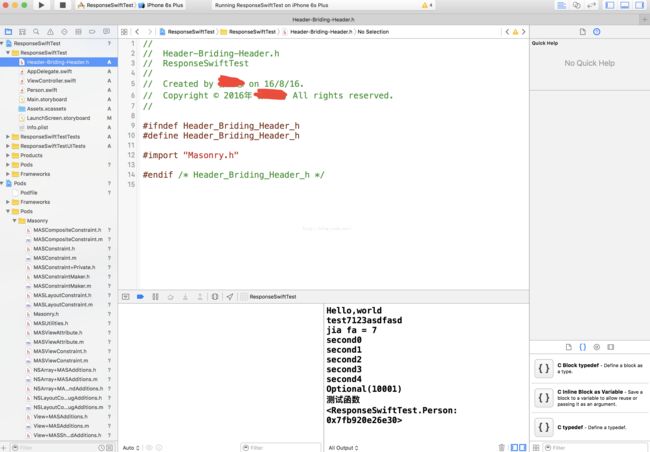Open the All Output dropdown
Image resolution: width=650 pixels, height=452 pixels.
tap(343, 448)
